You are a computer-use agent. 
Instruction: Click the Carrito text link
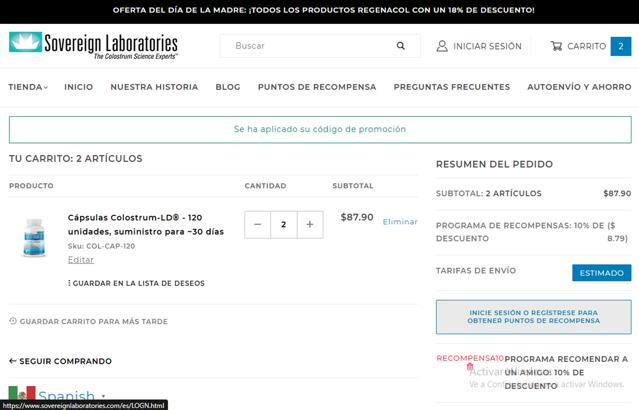point(586,46)
